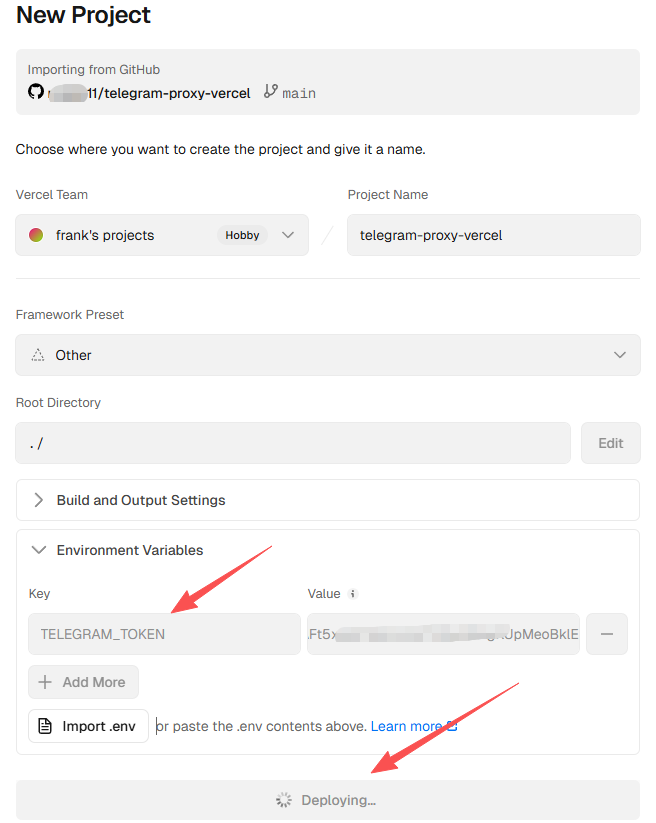This screenshot has width=656, height=823.
Task: Click the Edit button for Root Directory
Action: (x=610, y=443)
